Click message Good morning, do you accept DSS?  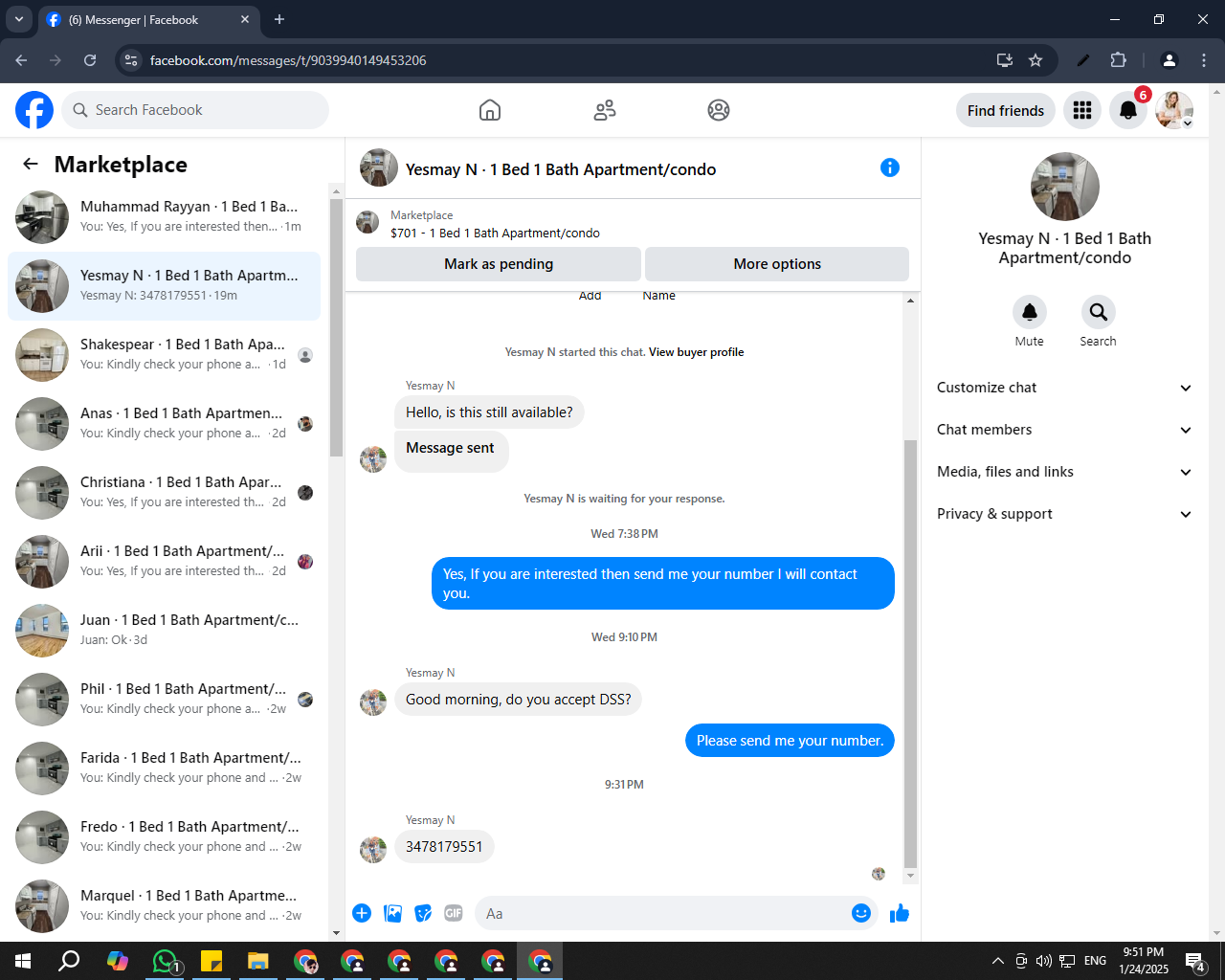(x=518, y=700)
